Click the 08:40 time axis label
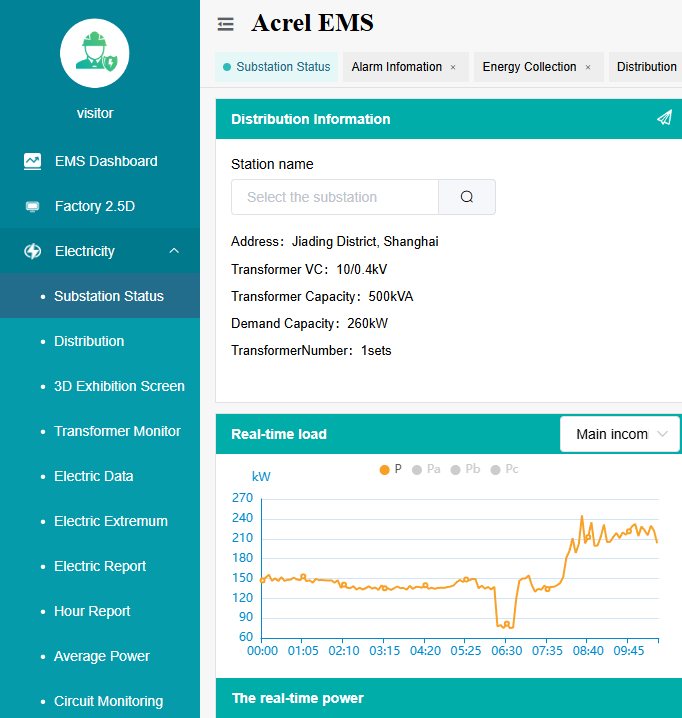Viewport: 682px width, 718px height. tap(588, 651)
